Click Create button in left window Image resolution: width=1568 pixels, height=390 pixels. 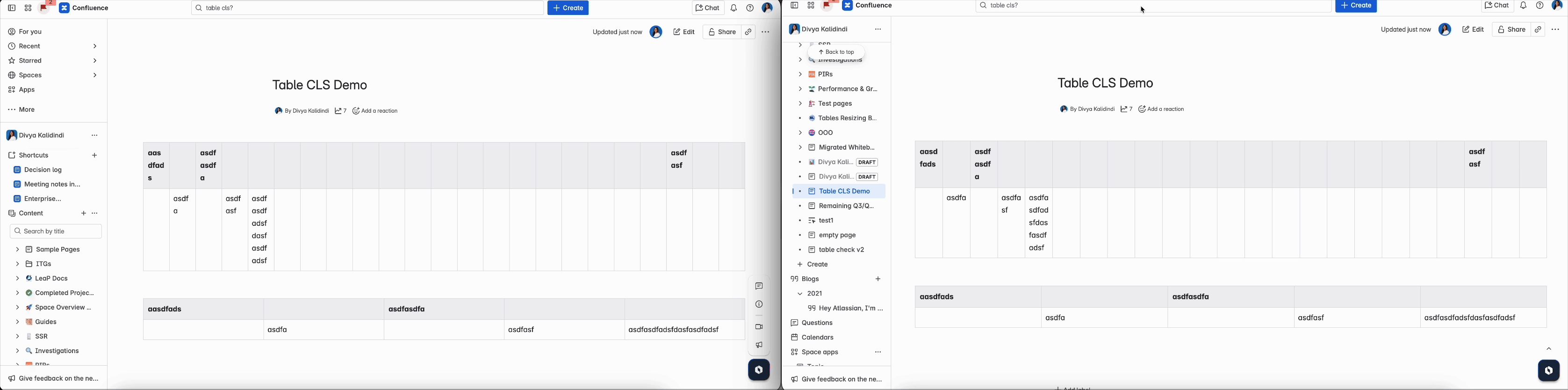coord(568,8)
